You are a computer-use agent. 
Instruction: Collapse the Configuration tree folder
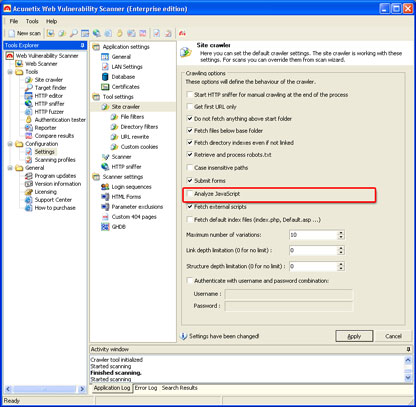10,144
